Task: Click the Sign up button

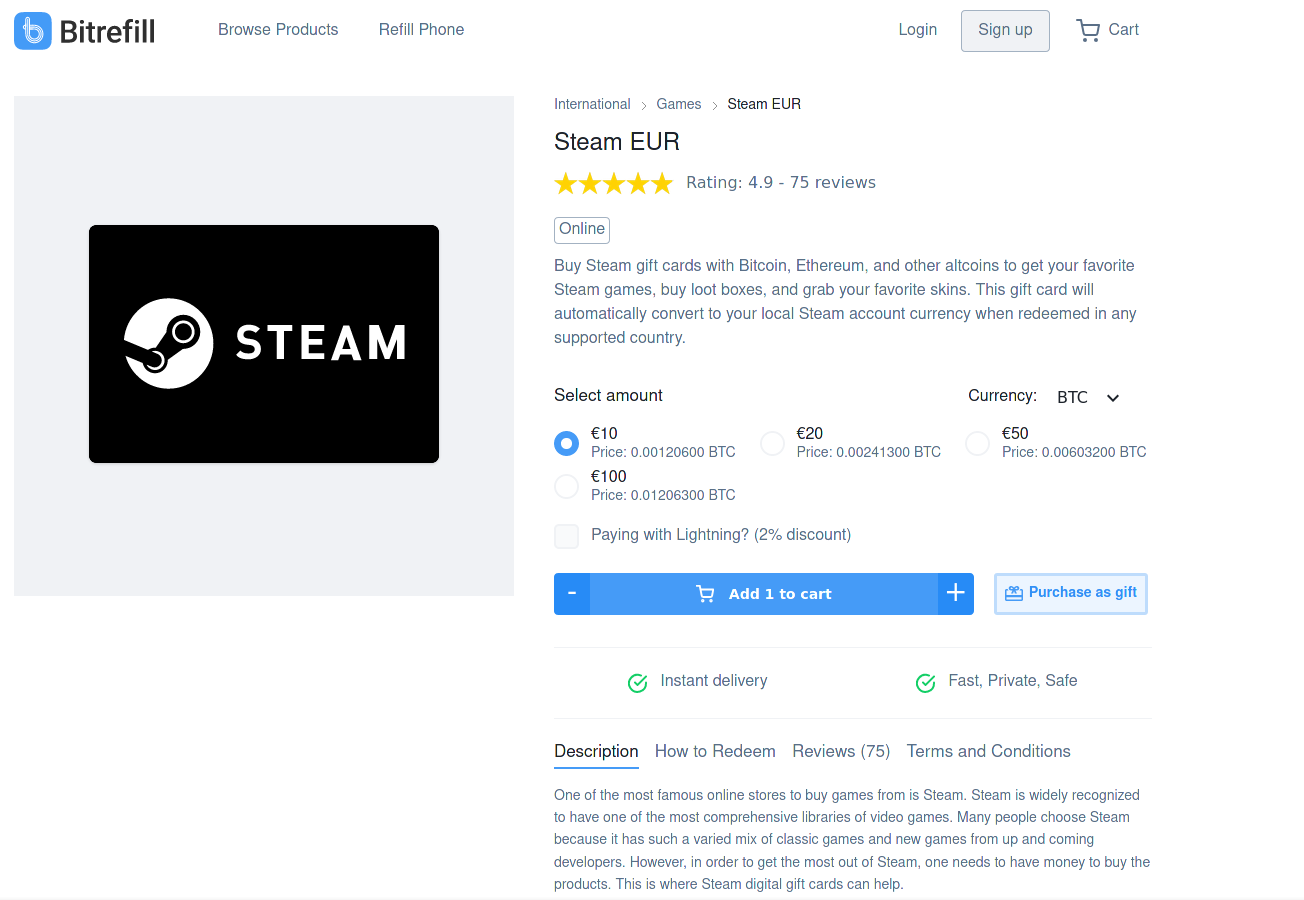Action: (x=1005, y=30)
